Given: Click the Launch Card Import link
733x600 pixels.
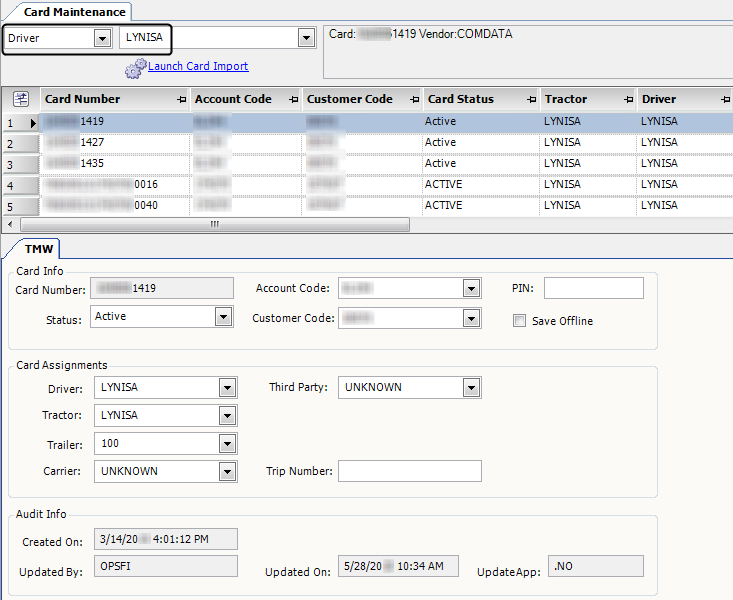Looking at the screenshot, I should (x=198, y=67).
